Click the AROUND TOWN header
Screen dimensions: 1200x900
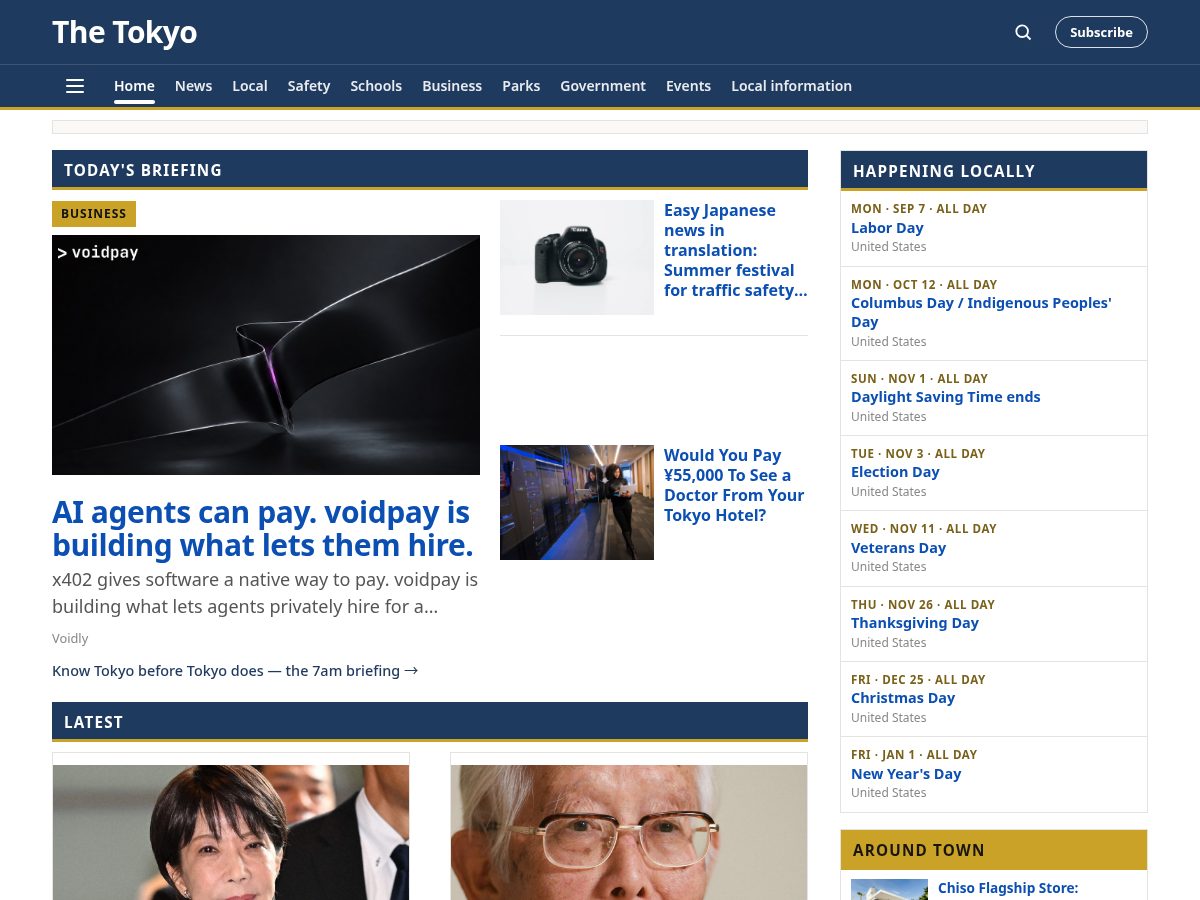click(x=994, y=850)
